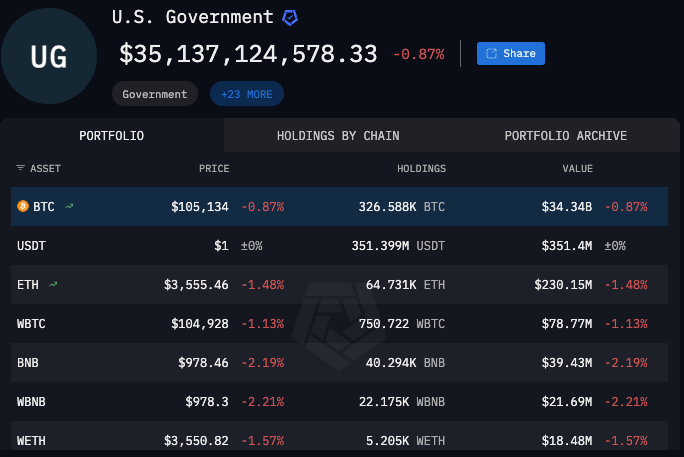684x457 pixels.
Task: Sort by the PRICE column header
Action: 214,169
